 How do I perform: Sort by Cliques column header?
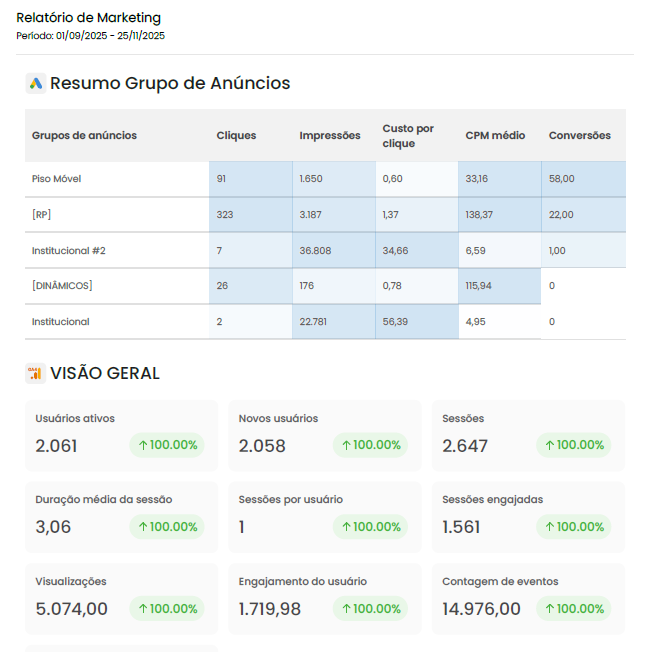tap(236, 136)
